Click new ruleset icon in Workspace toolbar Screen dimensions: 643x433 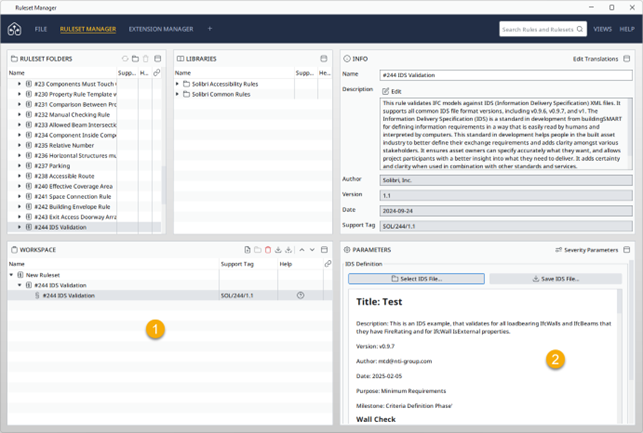pos(247,250)
